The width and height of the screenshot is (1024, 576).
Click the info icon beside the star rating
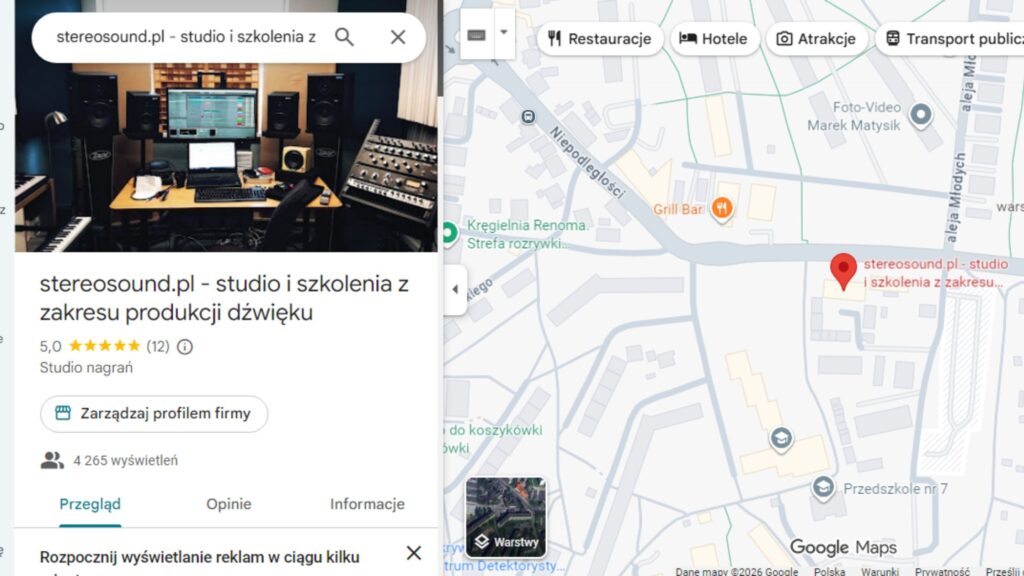[186, 347]
